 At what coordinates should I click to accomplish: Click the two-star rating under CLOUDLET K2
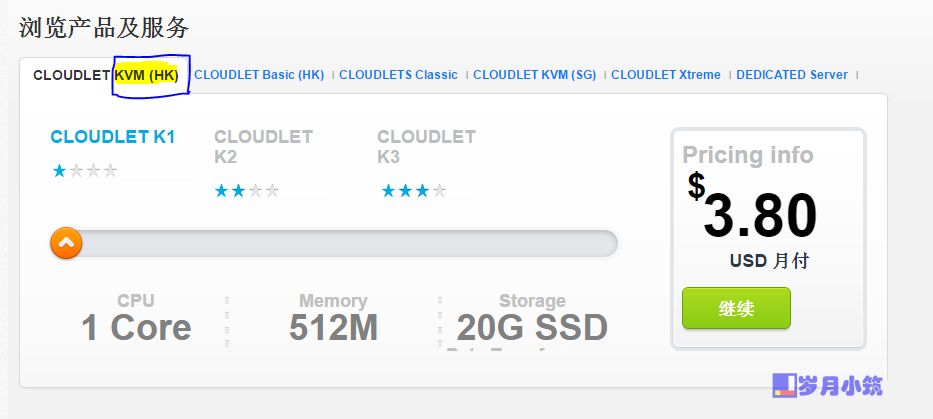[x=247, y=191]
